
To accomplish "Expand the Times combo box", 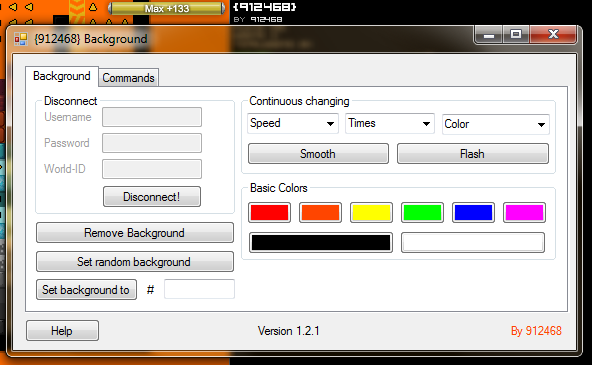I will (390, 123).
